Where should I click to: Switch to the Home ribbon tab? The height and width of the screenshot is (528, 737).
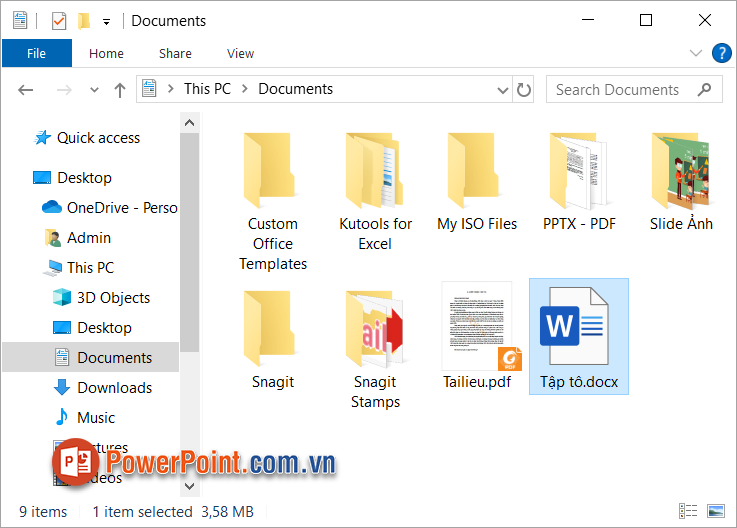pos(106,54)
